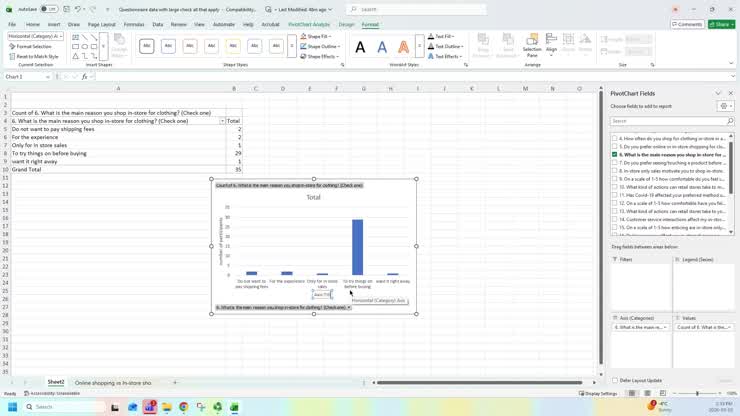The height and width of the screenshot is (416, 740).
Task: Select the triangle shape tool
Action: 76,56
